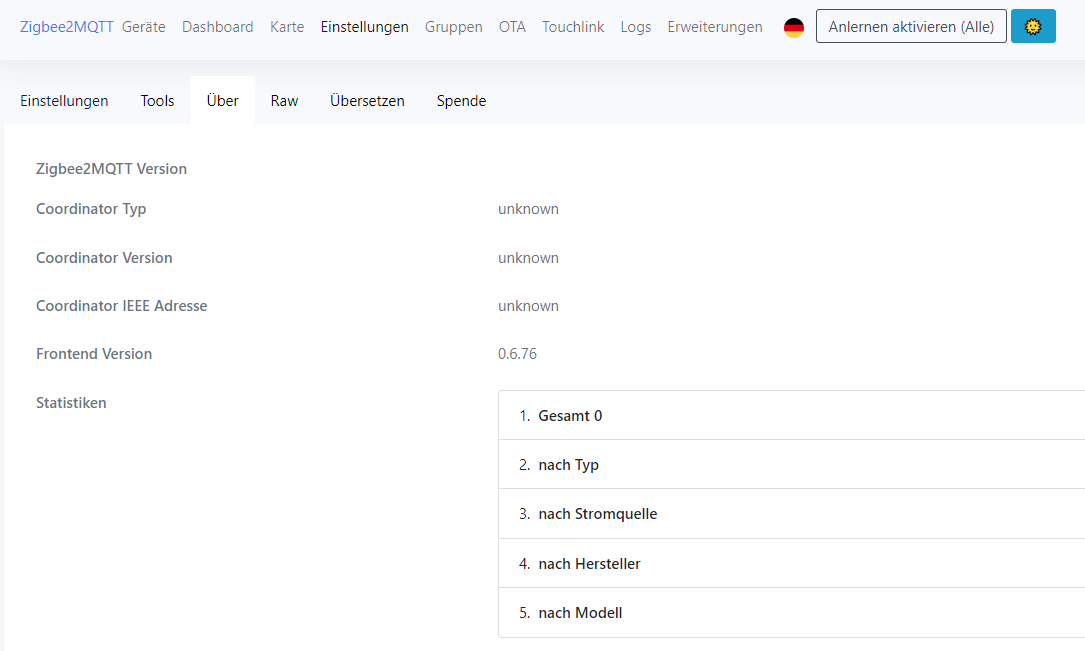Open the OTA page
The width and height of the screenshot is (1085, 651).
pos(512,27)
